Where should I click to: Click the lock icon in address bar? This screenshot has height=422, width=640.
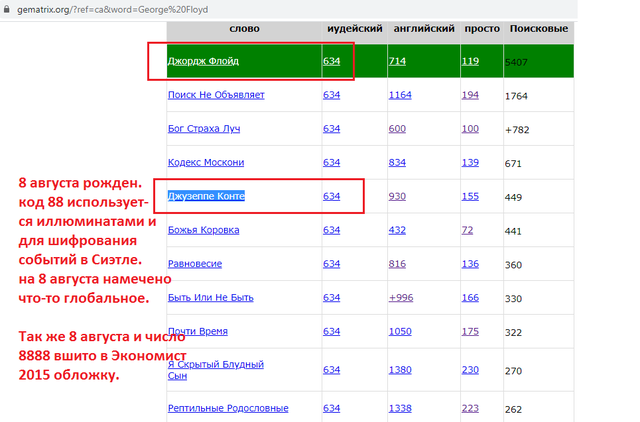coord(7,9)
